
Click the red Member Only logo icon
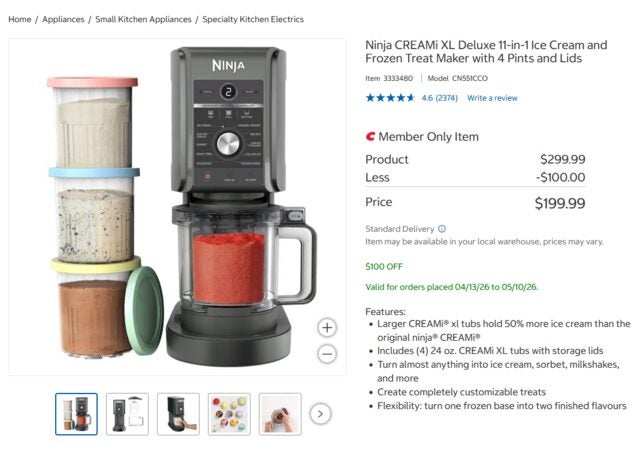[370, 136]
